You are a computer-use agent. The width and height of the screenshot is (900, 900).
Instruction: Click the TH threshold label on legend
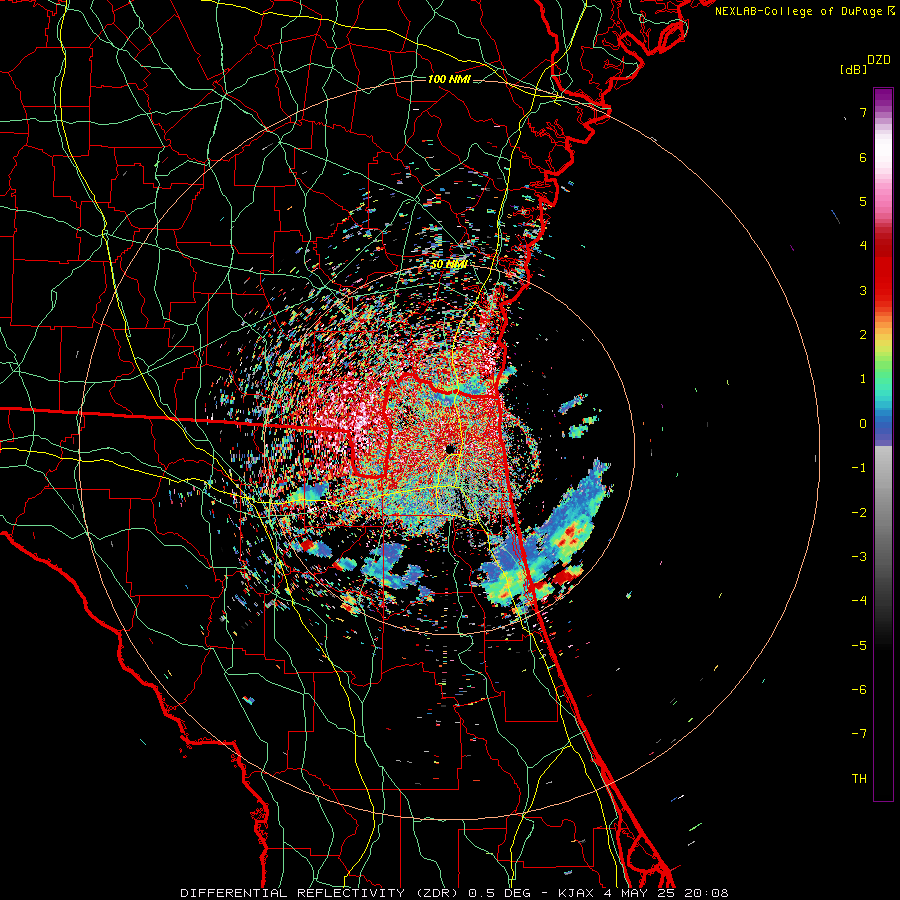point(859,779)
